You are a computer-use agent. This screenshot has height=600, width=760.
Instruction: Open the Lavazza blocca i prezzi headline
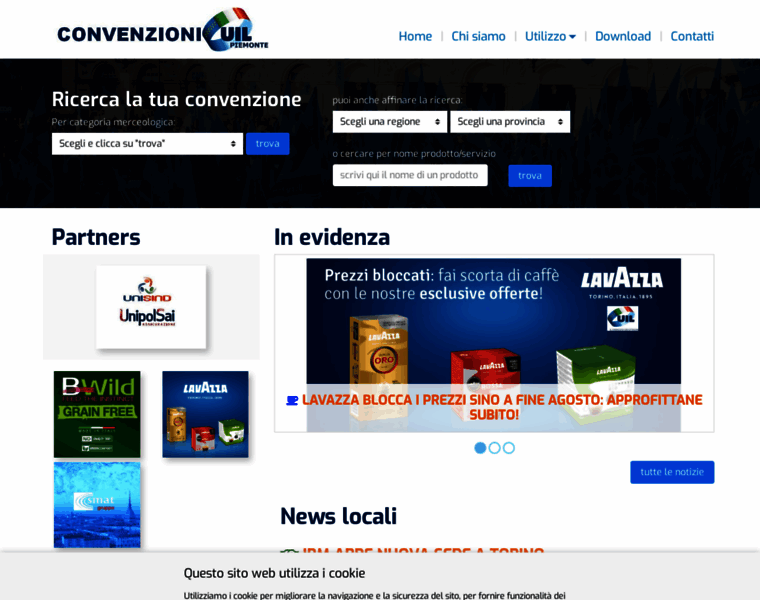[502, 407]
